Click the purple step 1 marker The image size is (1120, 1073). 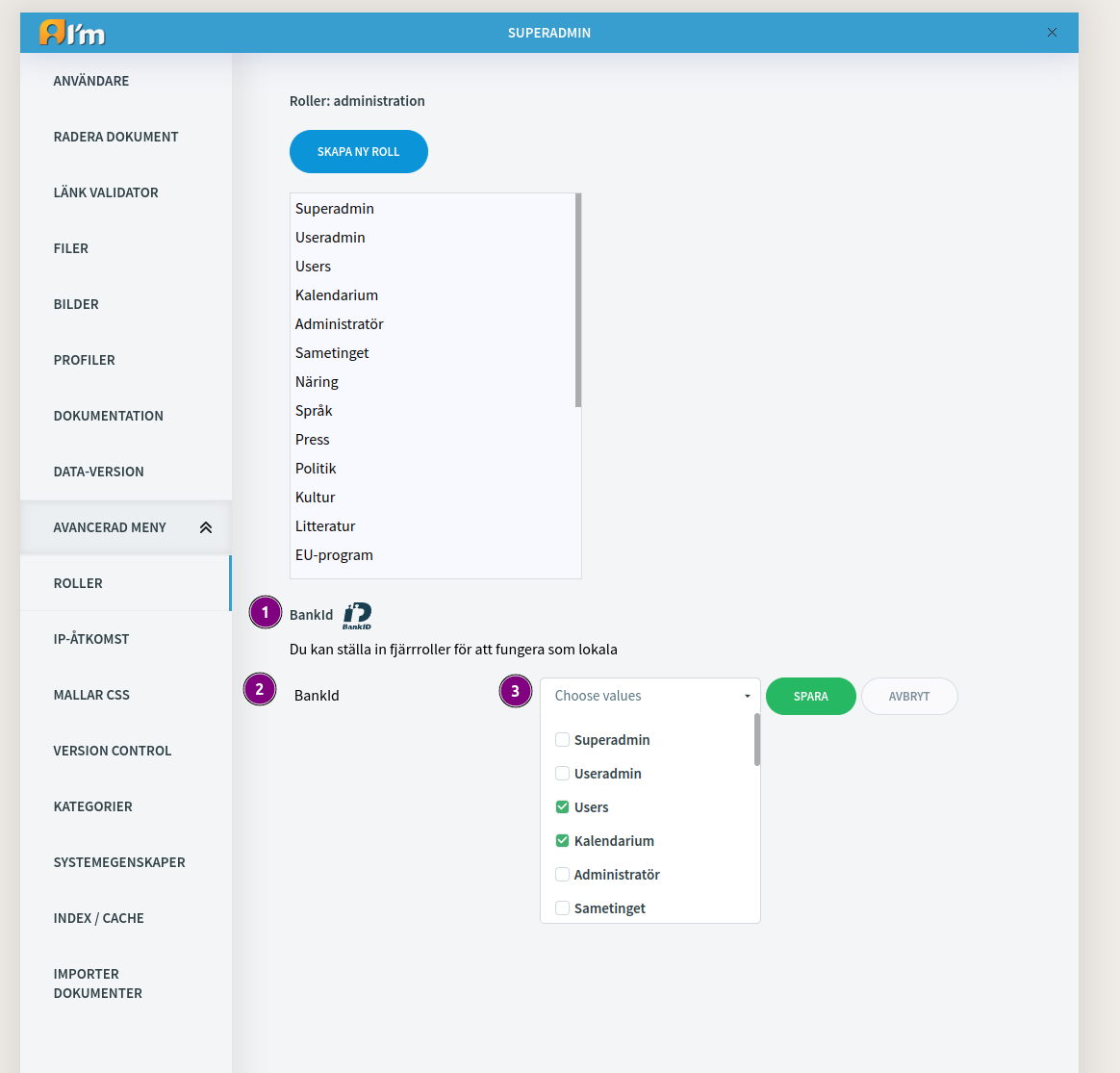click(265, 612)
